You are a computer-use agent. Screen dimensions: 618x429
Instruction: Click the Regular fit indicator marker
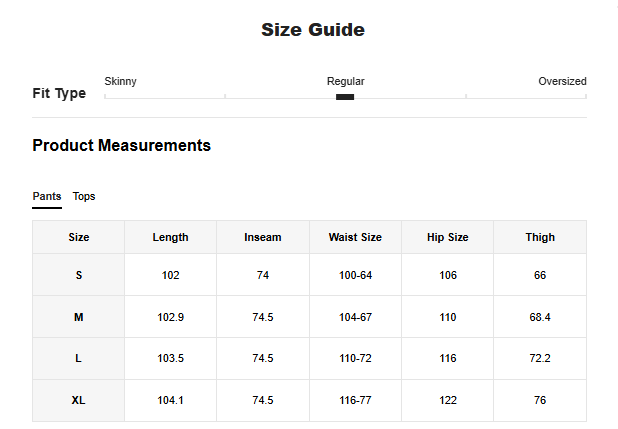pos(345,97)
